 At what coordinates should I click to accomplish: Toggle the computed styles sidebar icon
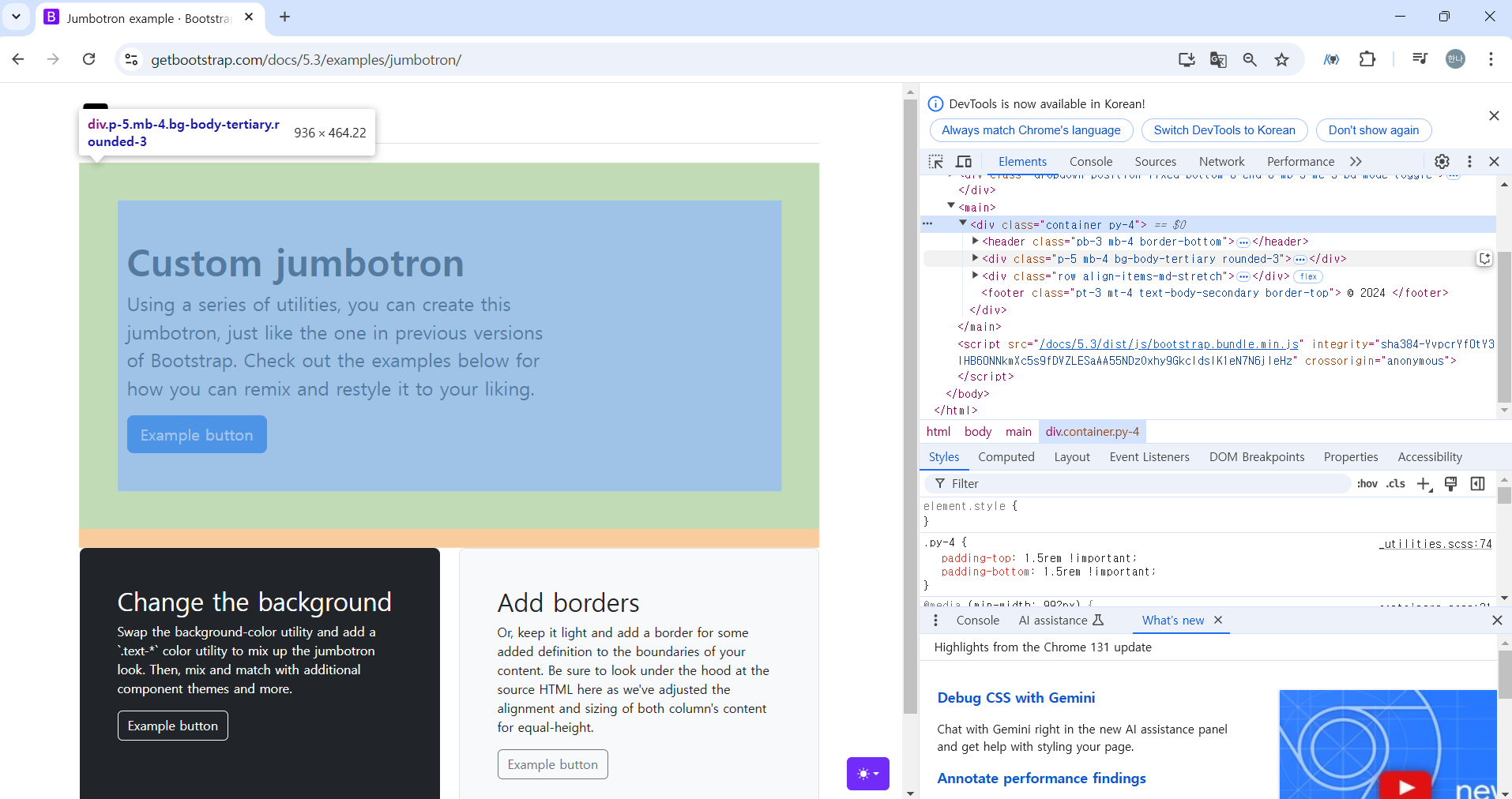(x=1477, y=484)
